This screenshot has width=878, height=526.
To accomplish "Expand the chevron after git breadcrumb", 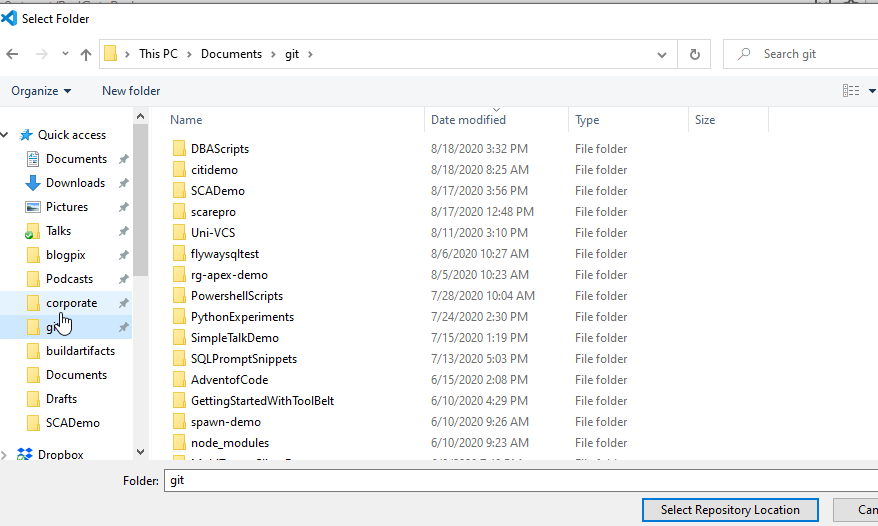I will [x=310, y=54].
